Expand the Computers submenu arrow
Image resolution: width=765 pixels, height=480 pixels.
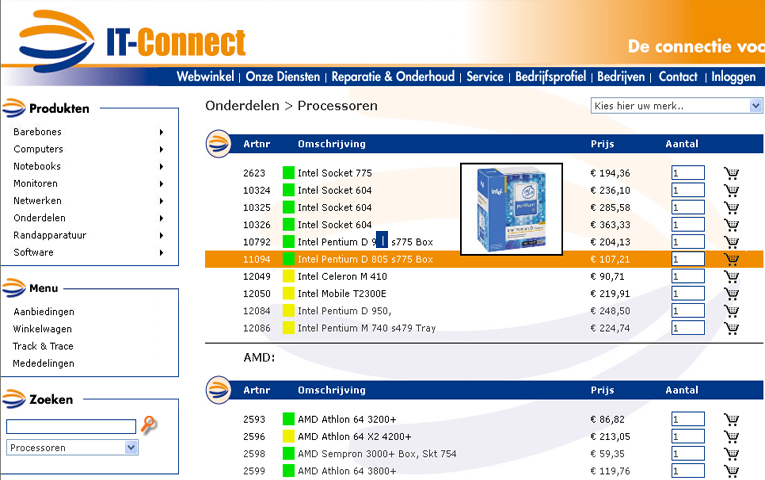pyautogui.click(x=161, y=149)
